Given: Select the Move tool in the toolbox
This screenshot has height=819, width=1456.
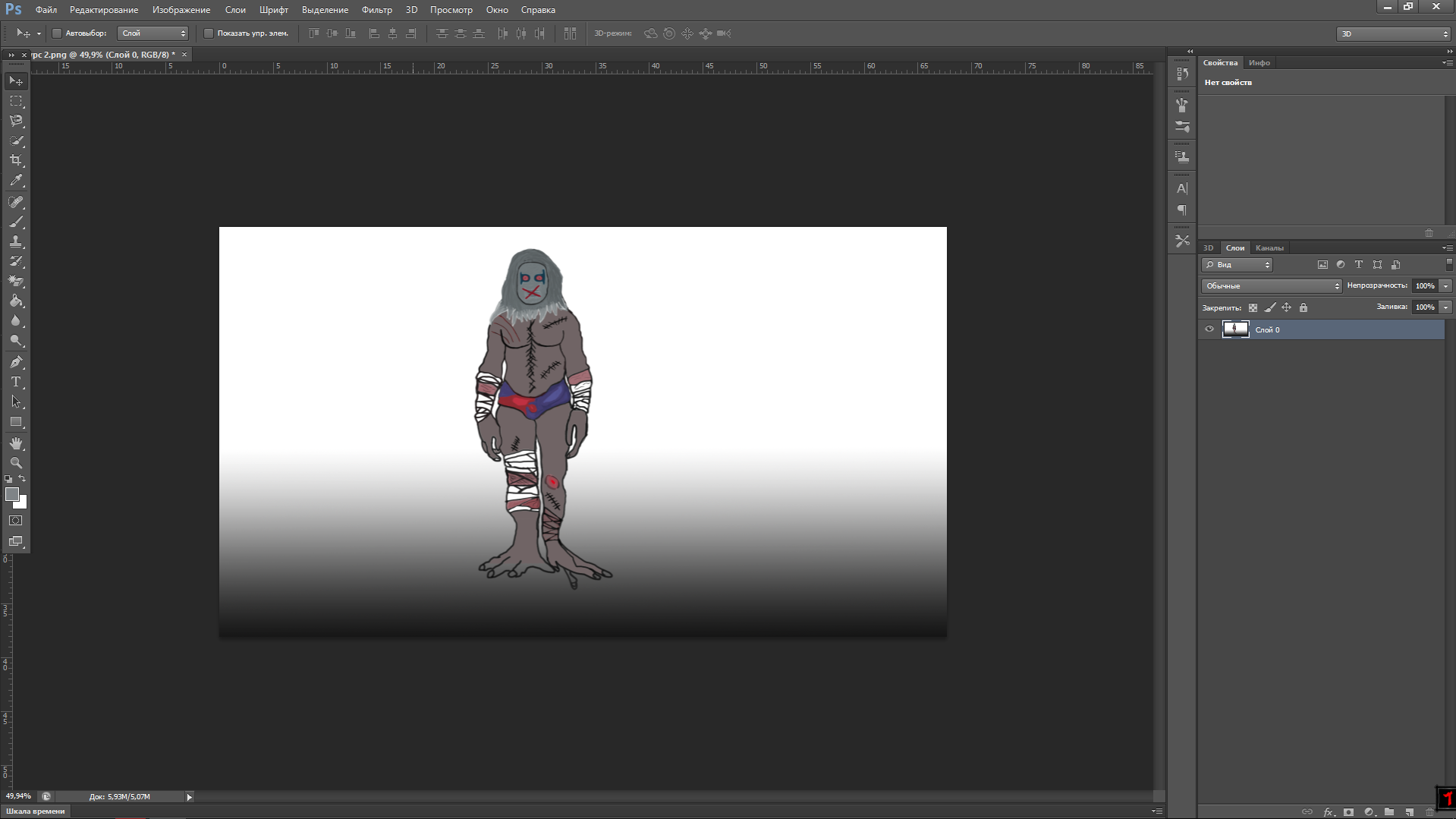Looking at the screenshot, I should pyautogui.click(x=16, y=81).
